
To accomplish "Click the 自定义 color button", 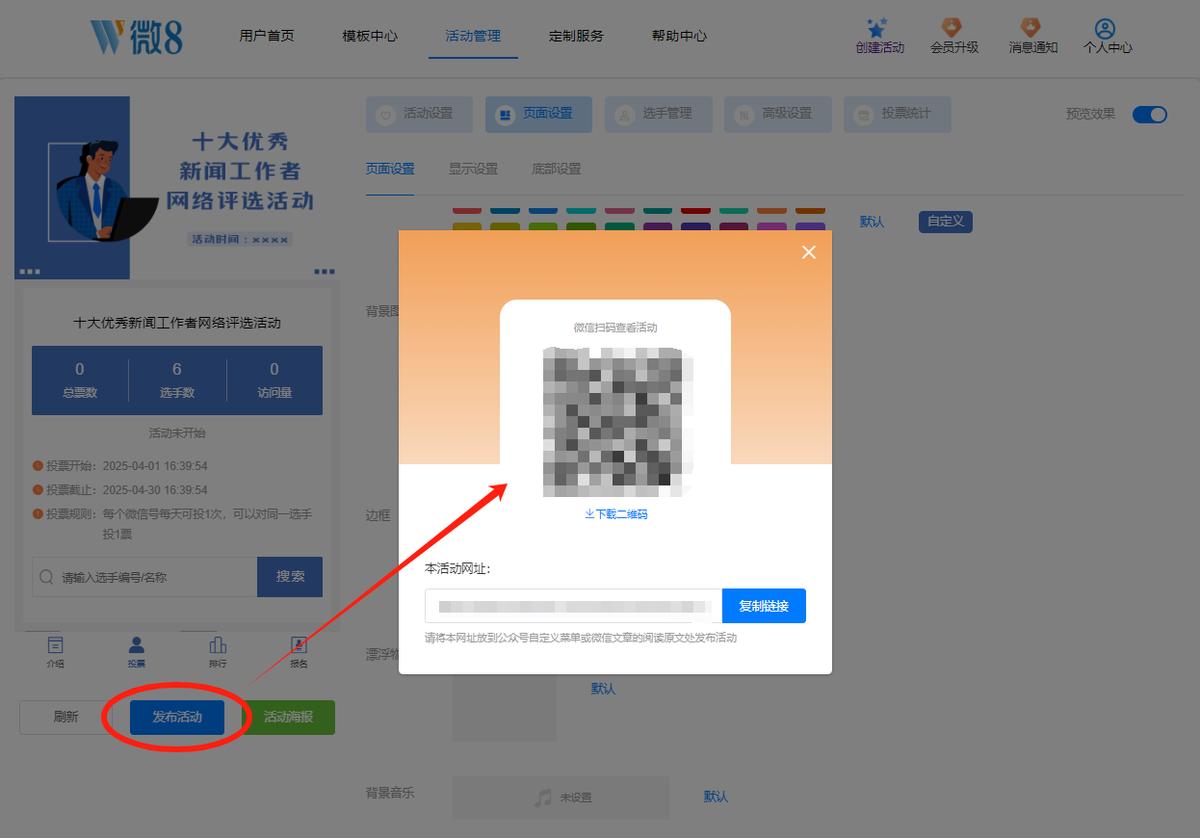I will [x=945, y=222].
